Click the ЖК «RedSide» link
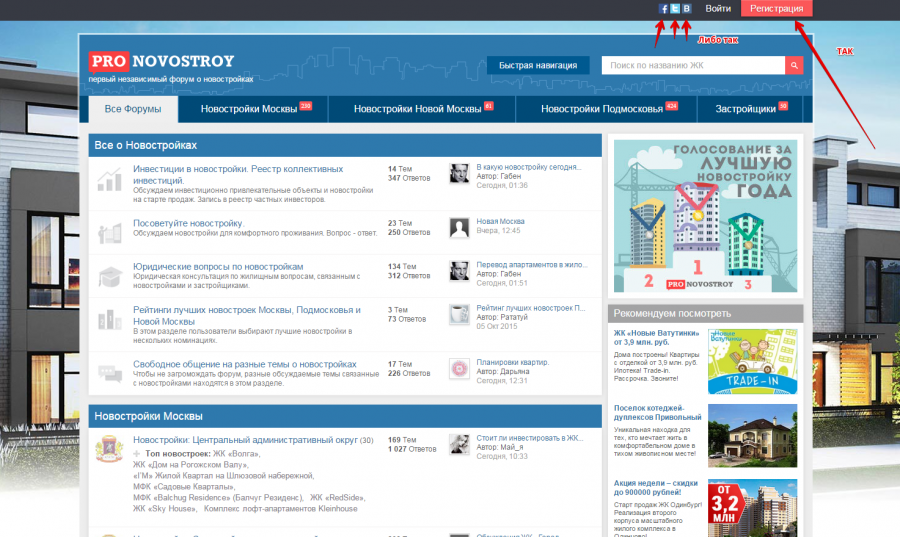 338,497
